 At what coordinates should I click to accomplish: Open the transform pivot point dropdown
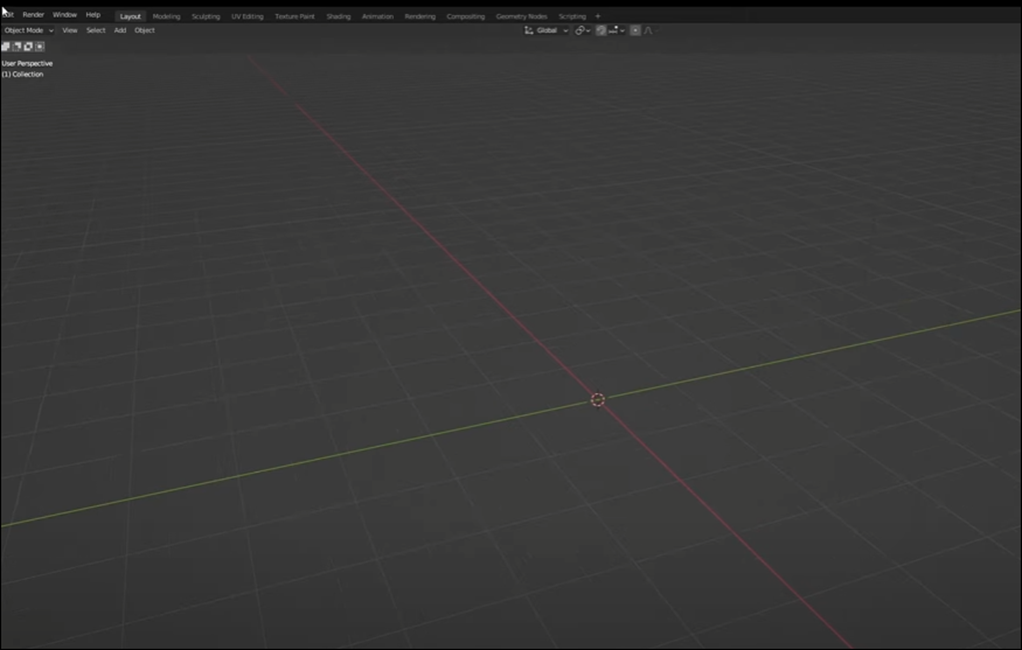click(x=582, y=31)
